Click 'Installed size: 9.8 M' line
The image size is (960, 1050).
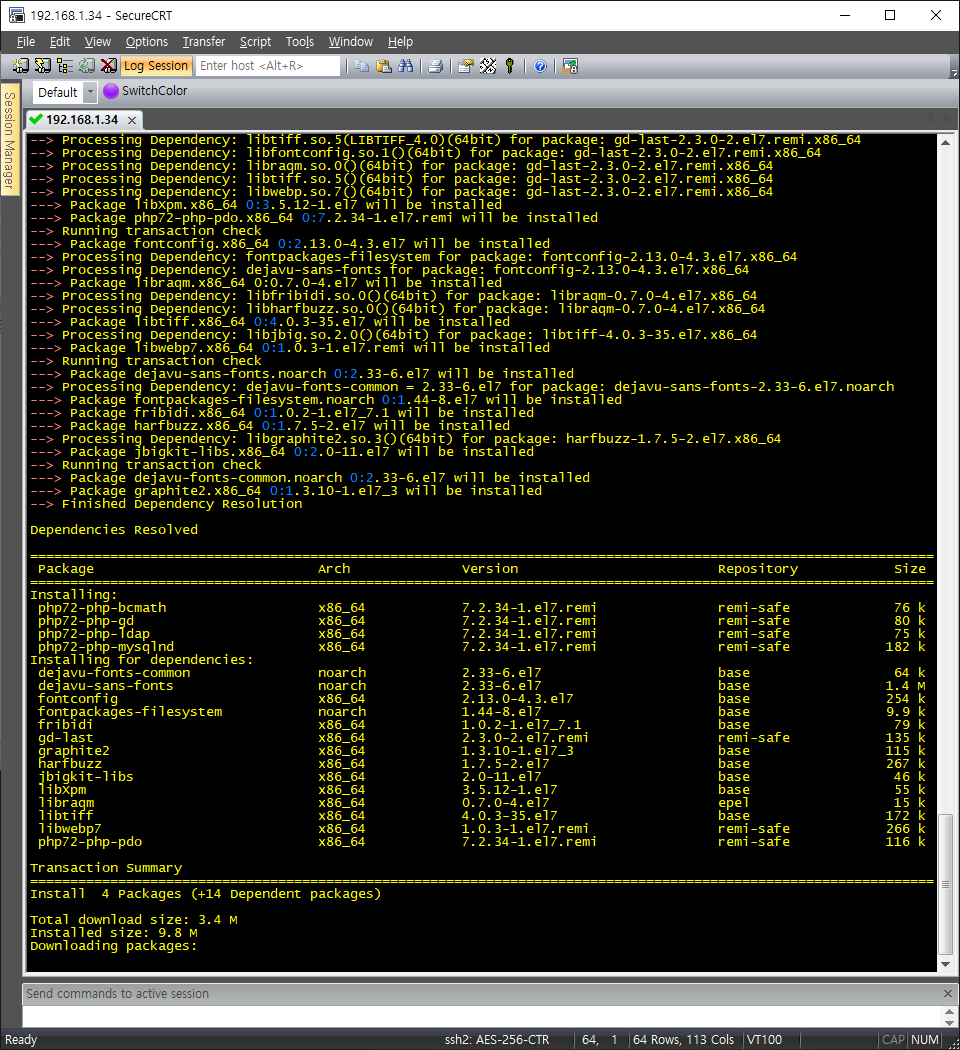pos(114,933)
